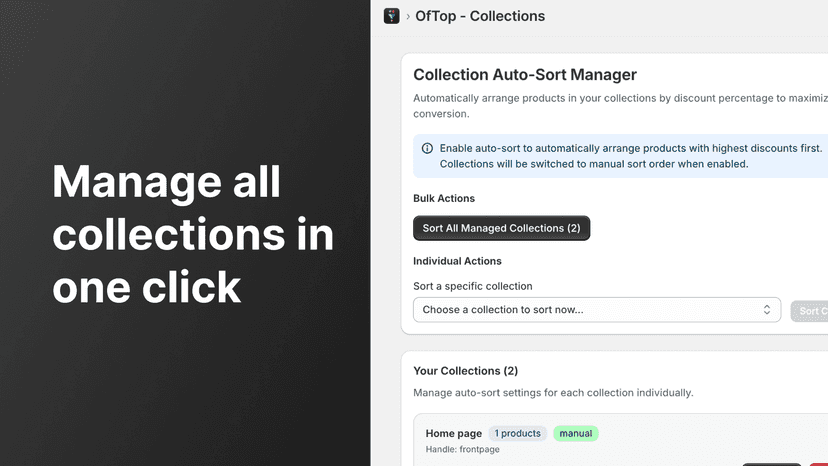Click the 'Handle: frontpage' text
Viewport: 828px width, 466px height.
pyautogui.click(x=463, y=449)
